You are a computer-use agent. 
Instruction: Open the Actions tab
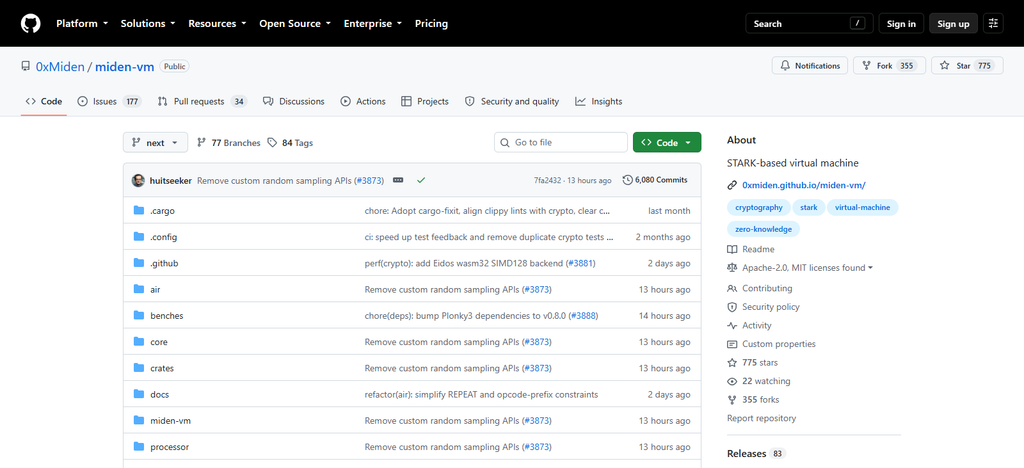[363, 101]
